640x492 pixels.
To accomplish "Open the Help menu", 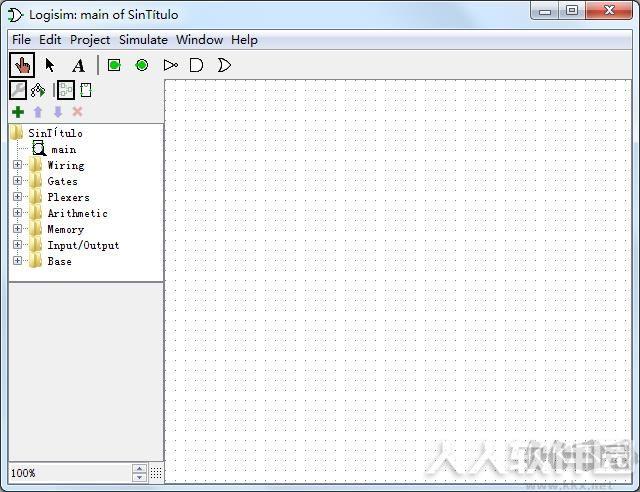I will coord(244,40).
